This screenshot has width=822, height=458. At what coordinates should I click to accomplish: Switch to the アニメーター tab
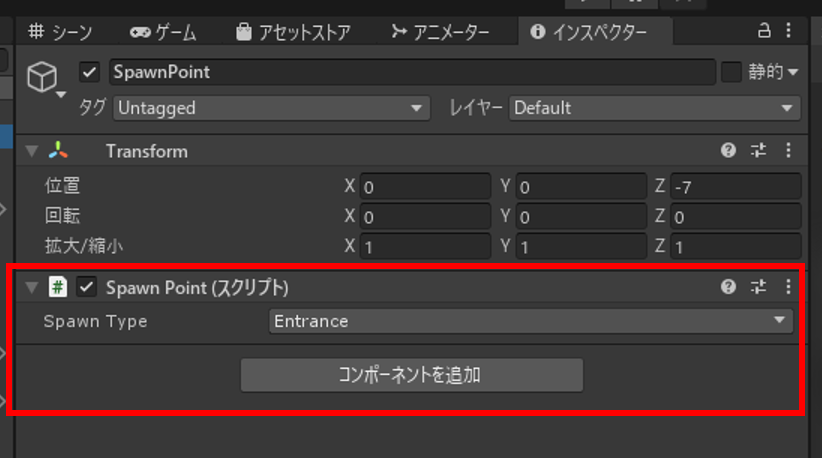coord(439,32)
